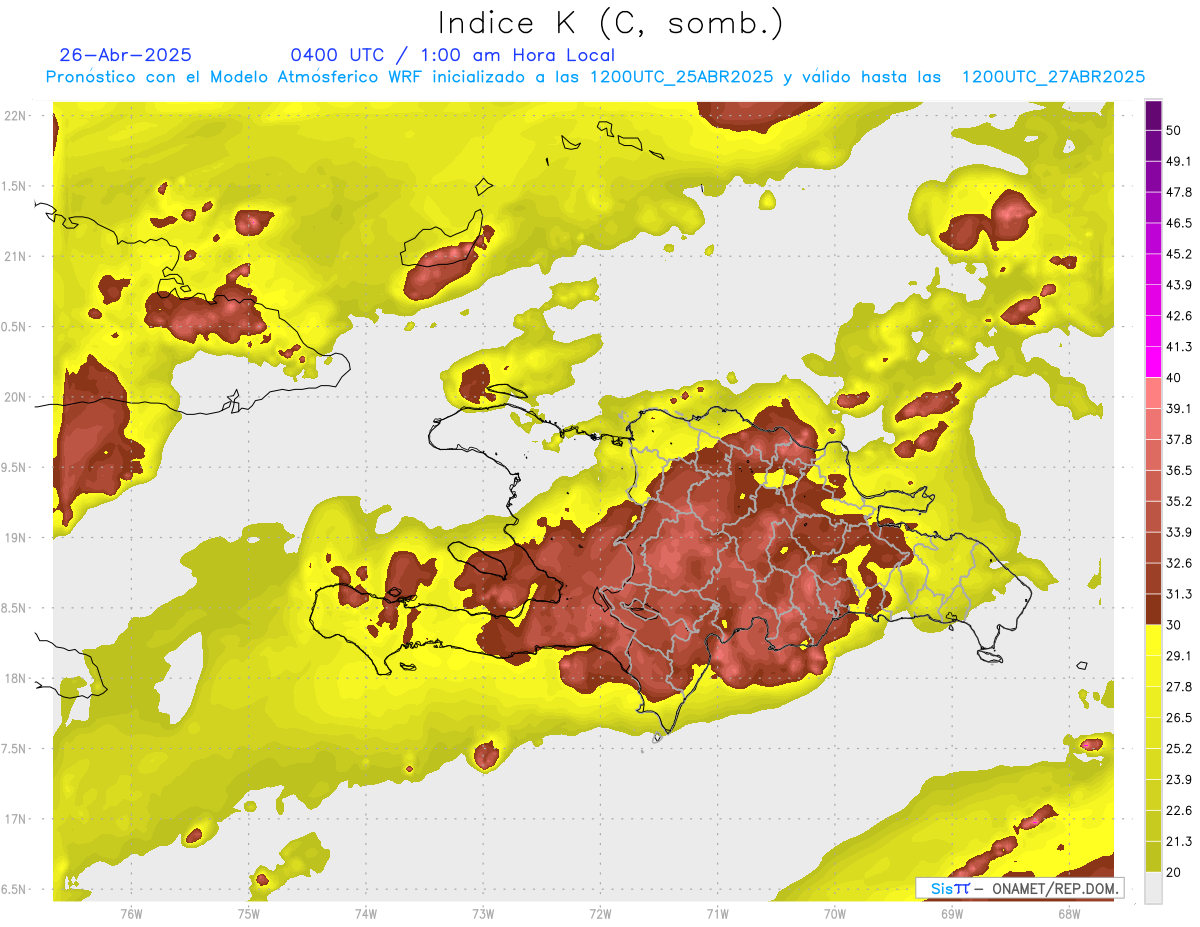The image size is (1200, 927).
Task: Click the '17N' latitude label
Action: (x=15, y=819)
